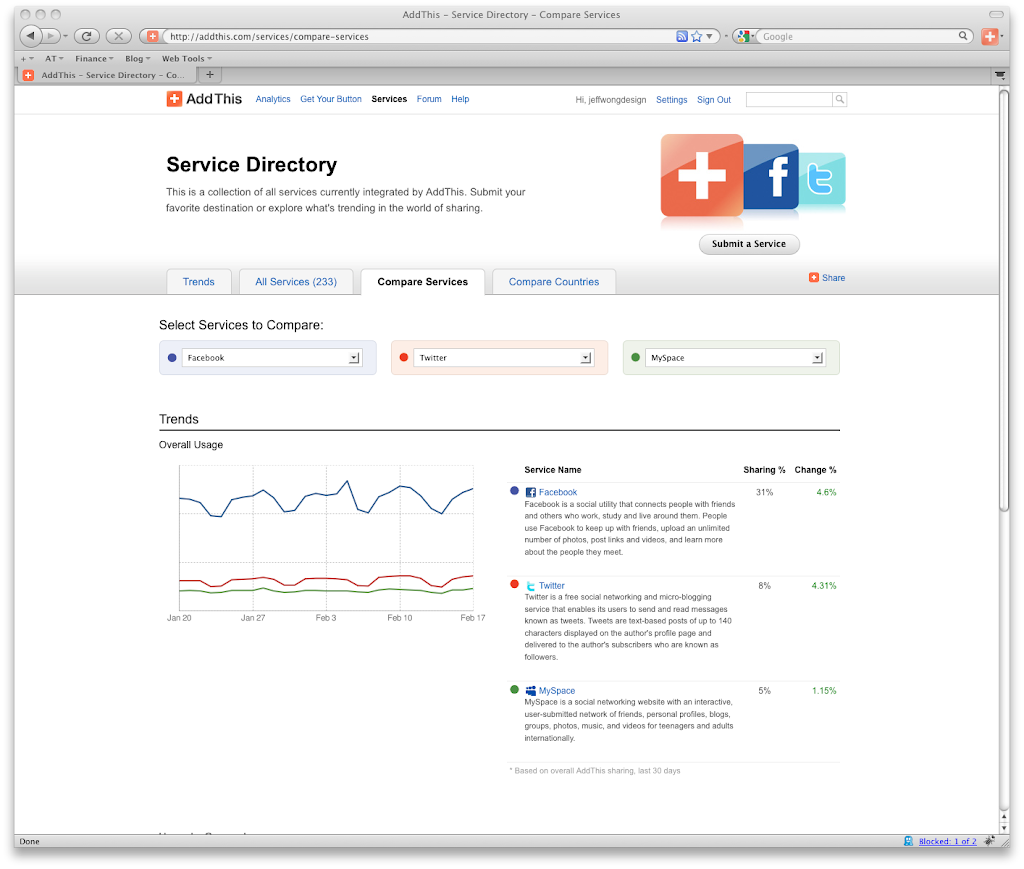Select the AddThis Service Directory browser tab
Viewport: 1024px width, 869px height.
point(106,75)
